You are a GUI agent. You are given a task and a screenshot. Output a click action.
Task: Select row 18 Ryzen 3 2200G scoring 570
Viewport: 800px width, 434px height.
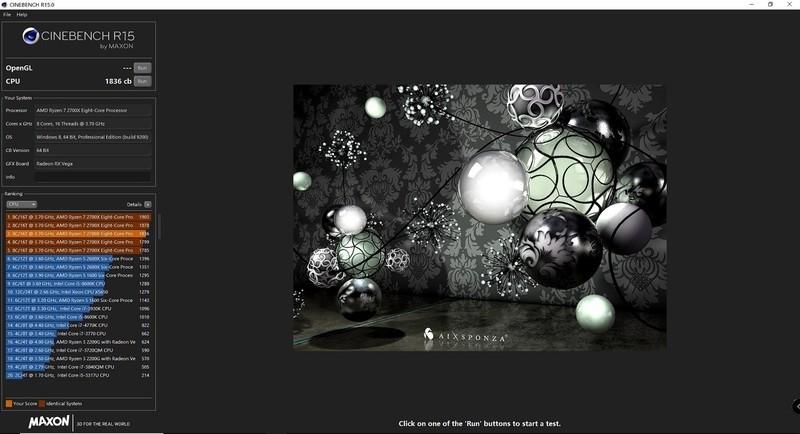click(x=78, y=359)
